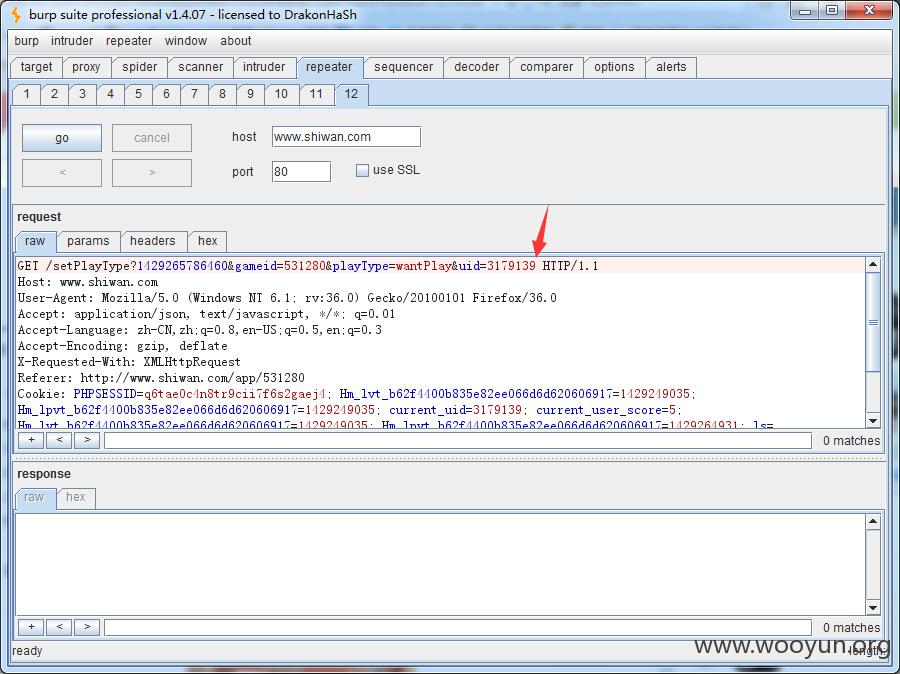Open repeater request tab 9

point(250,94)
